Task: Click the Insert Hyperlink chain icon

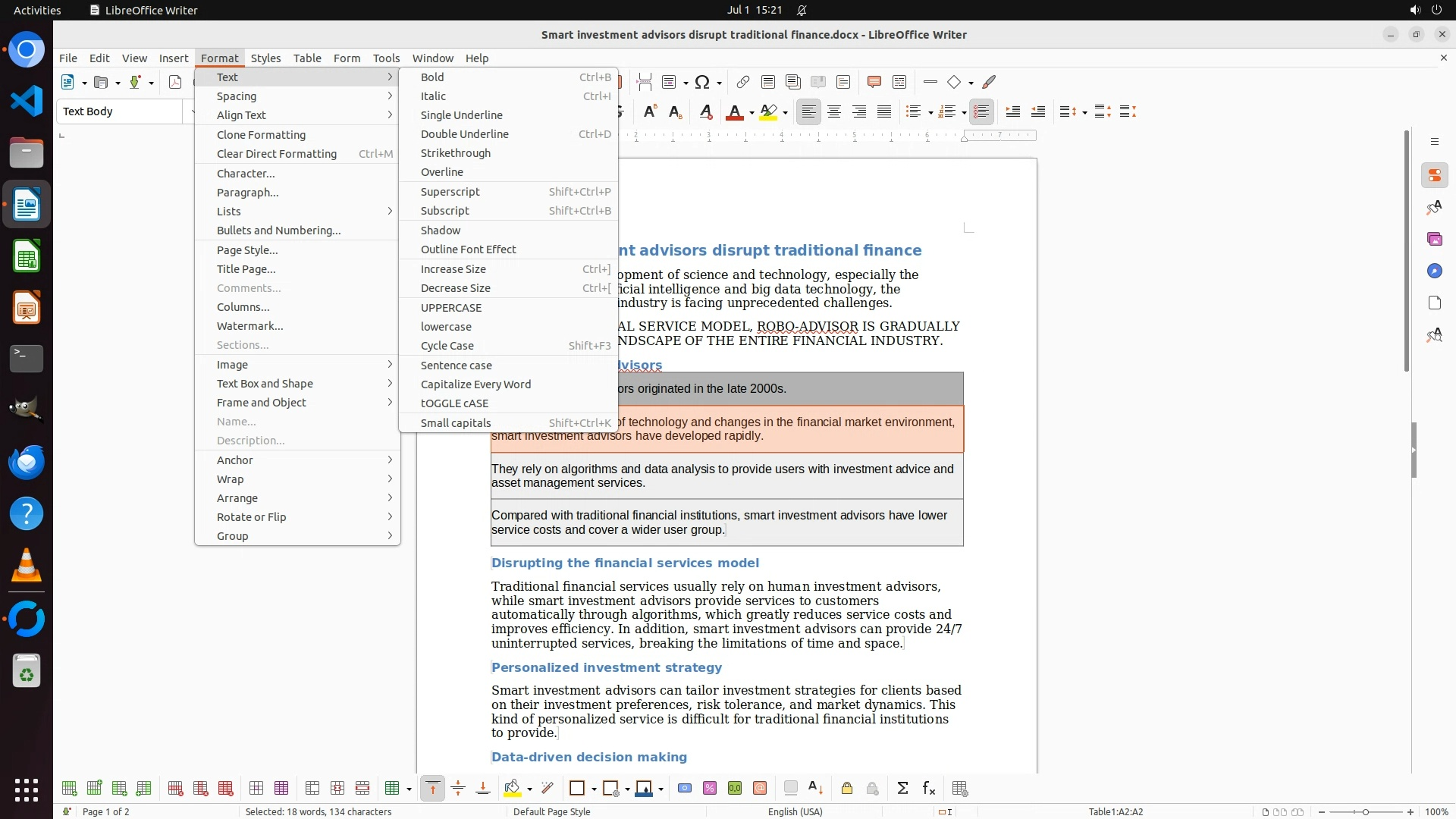Action: 743,82
